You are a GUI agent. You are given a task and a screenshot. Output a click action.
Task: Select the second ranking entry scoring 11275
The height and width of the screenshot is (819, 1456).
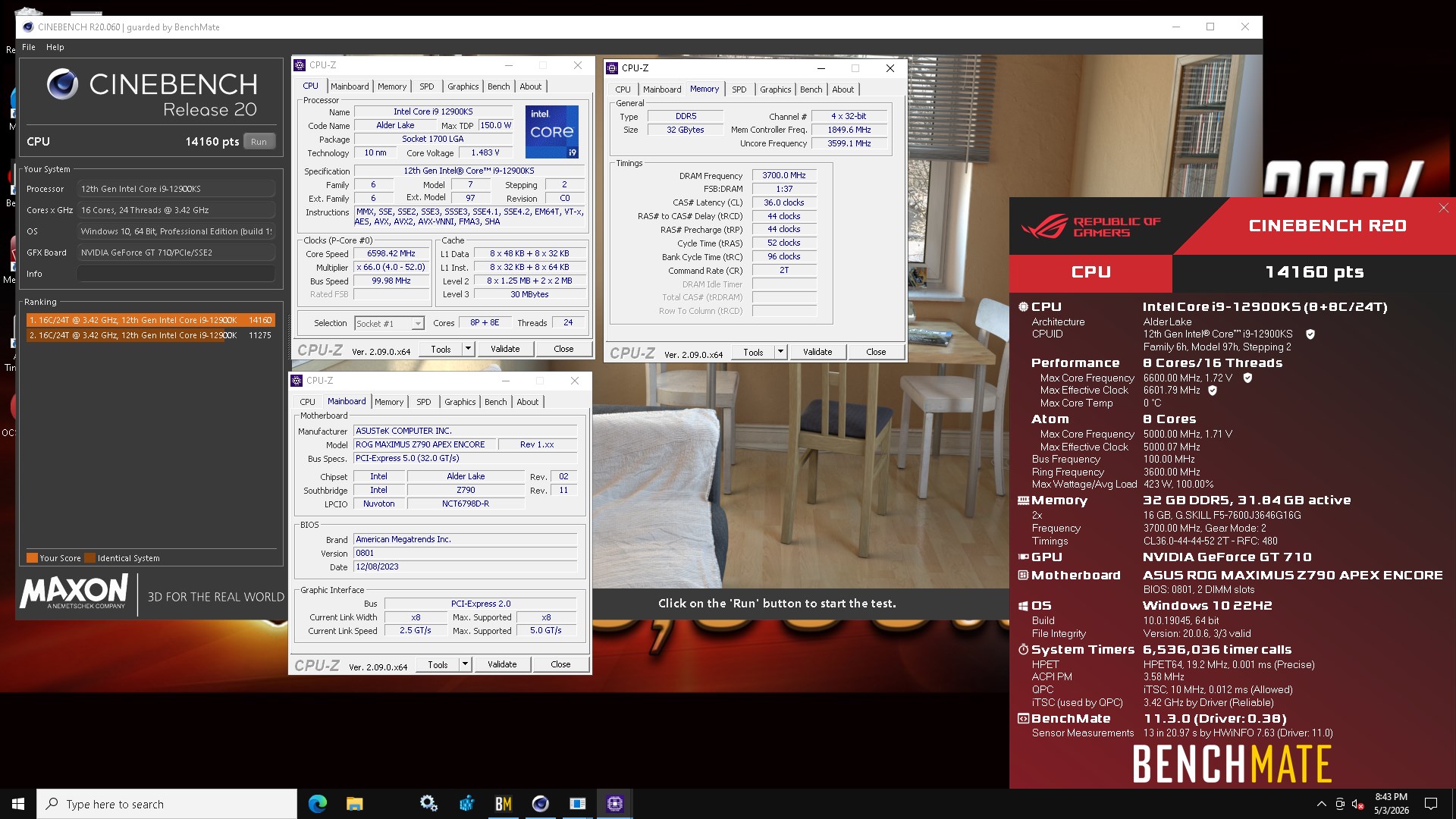pyautogui.click(x=150, y=335)
